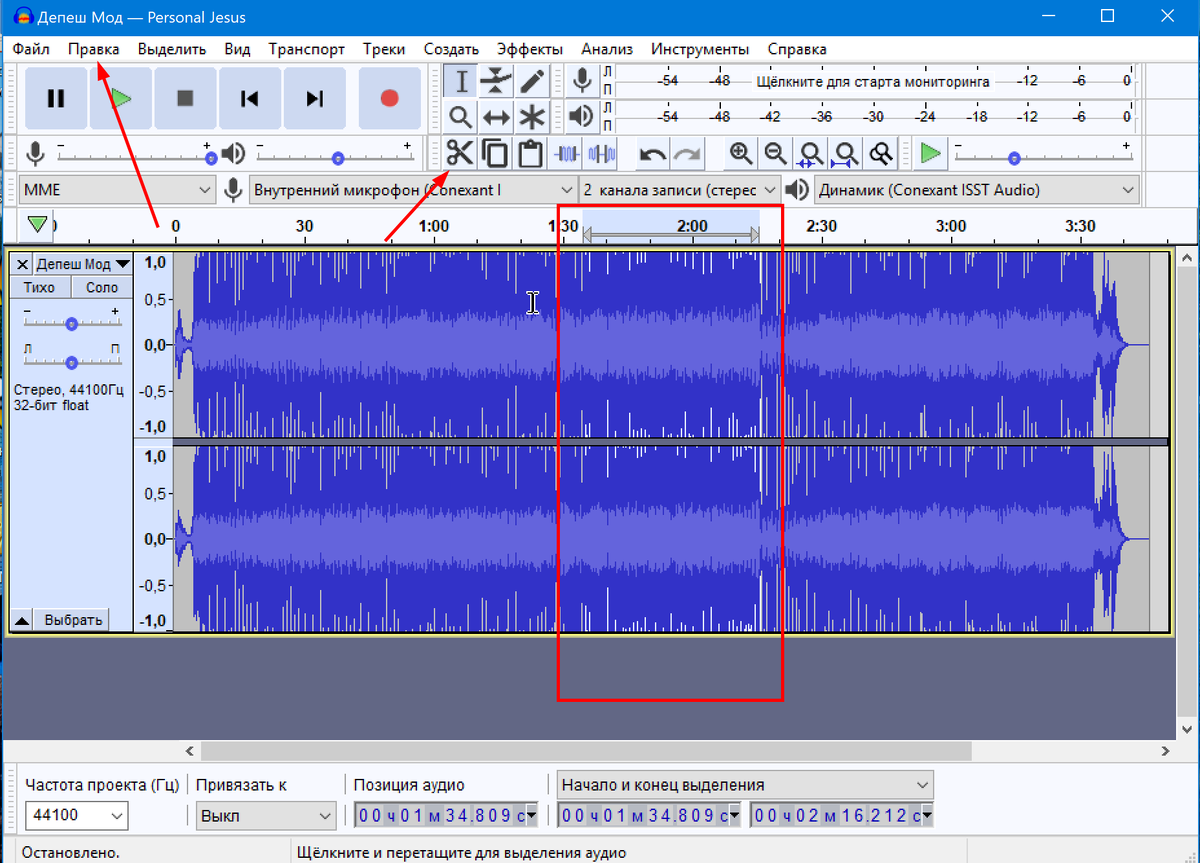Viewport: 1200px width, 863px height.
Task: Select the Envelope tool
Action: click(x=496, y=81)
